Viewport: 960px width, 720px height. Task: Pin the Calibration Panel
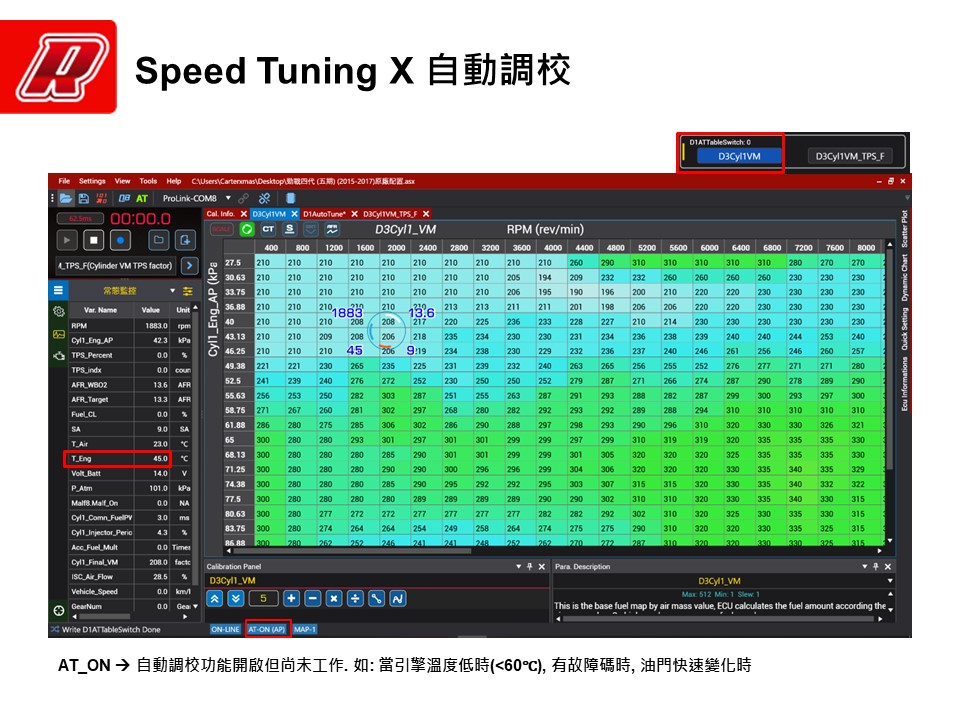(530, 567)
